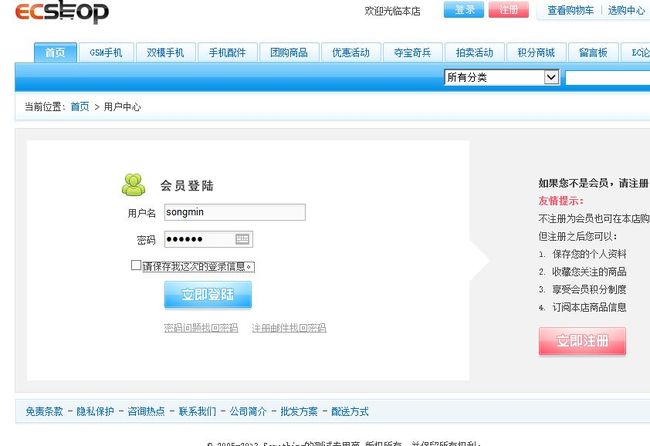Open the 留言板 tab
Image resolution: width=650 pixels, height=446 pixels.
pyautogui.click(x=593, y=53)
